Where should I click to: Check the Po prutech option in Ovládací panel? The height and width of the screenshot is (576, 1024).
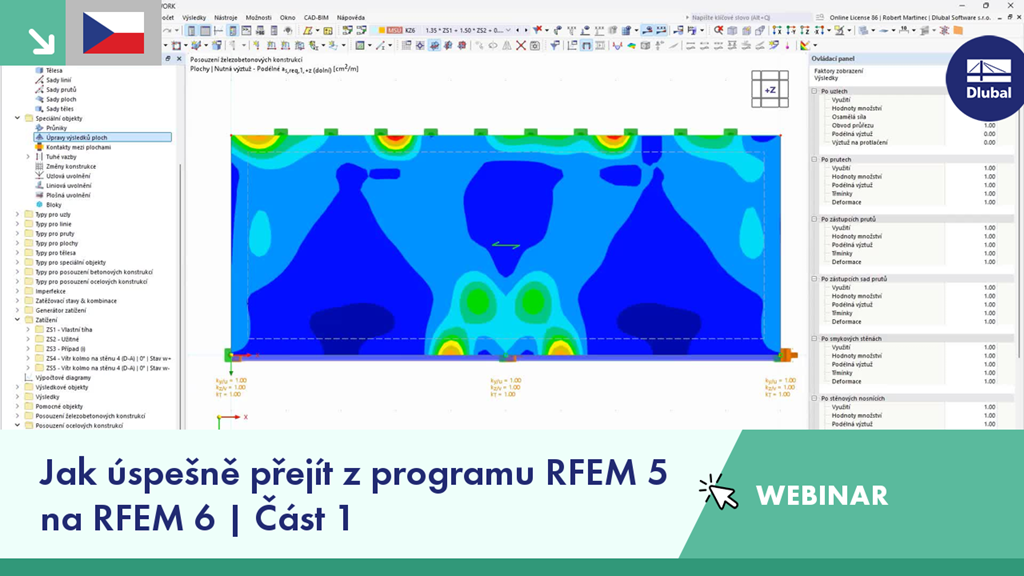pos(814,160)
